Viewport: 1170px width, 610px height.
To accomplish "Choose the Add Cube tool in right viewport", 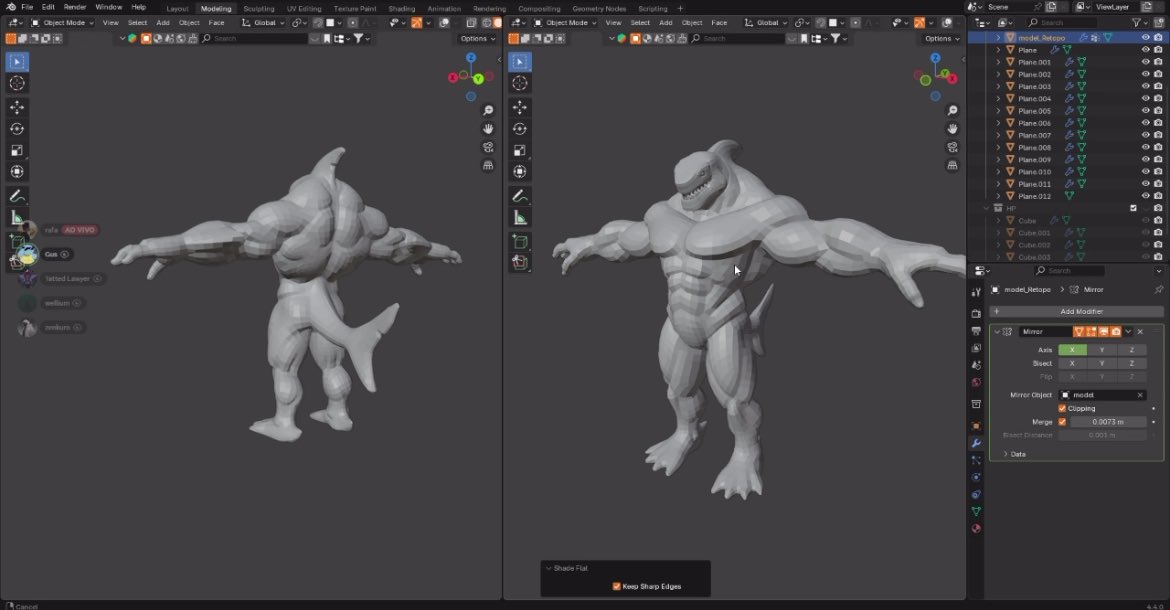I will click(x=520, y=242).
